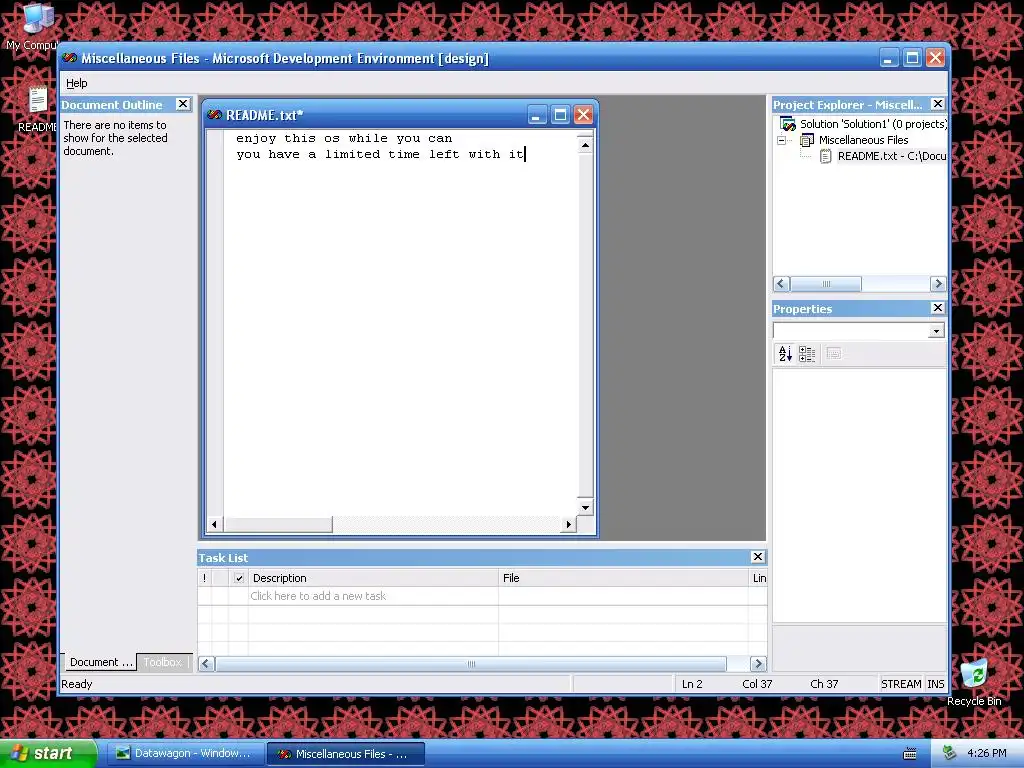Select README.txt item in Project Explorer
The image size is (1024, 768).
pyautogui.click(x=891, y=156)
